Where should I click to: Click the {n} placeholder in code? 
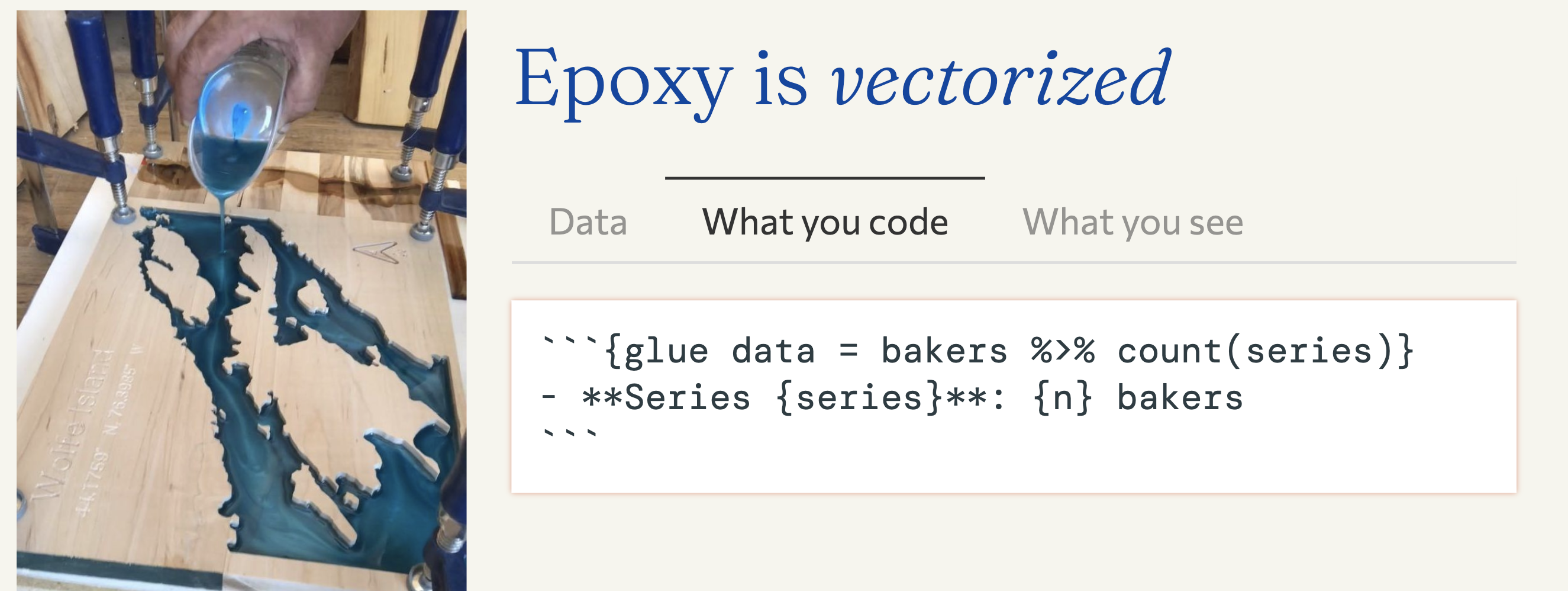(x=1063, y=399)
